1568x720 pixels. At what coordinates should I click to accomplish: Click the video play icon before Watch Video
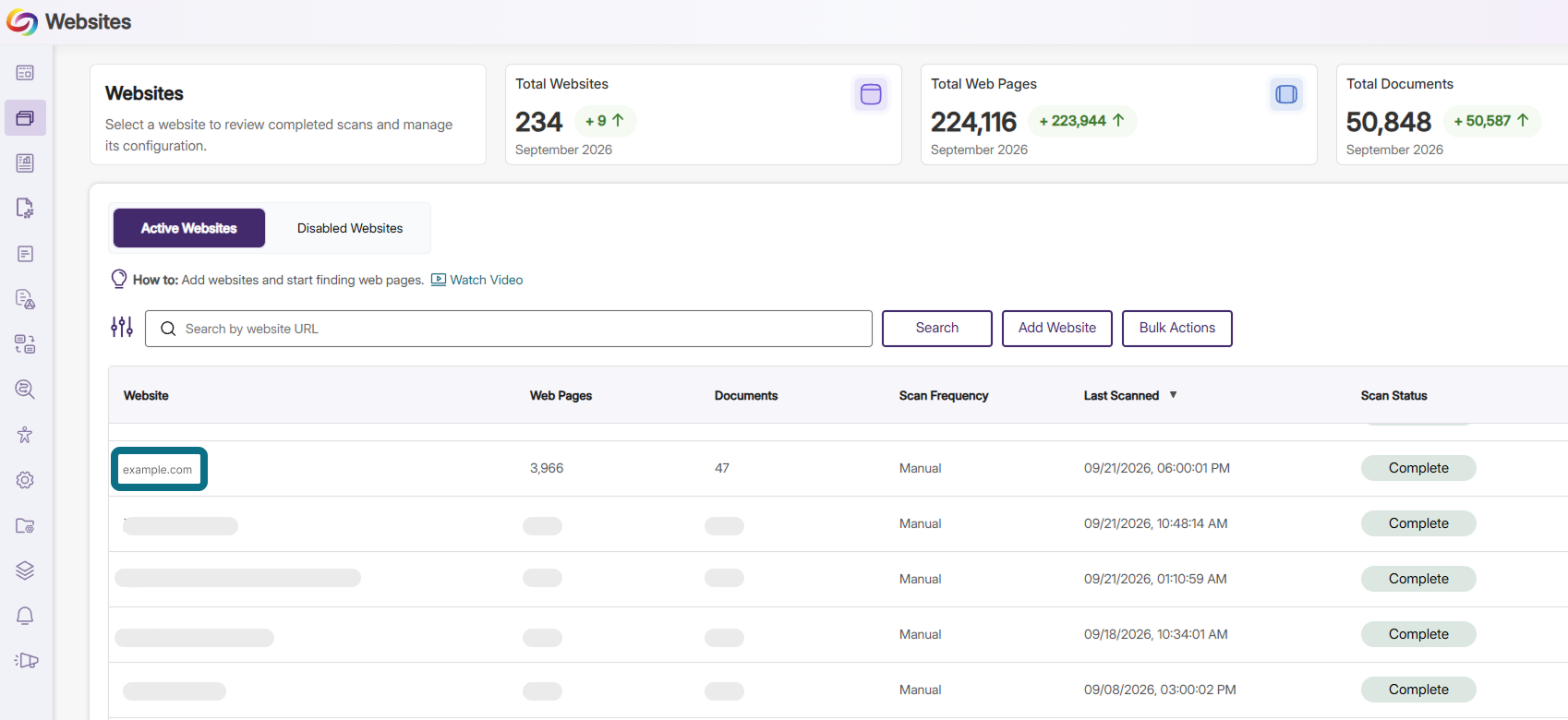[439, 280]
